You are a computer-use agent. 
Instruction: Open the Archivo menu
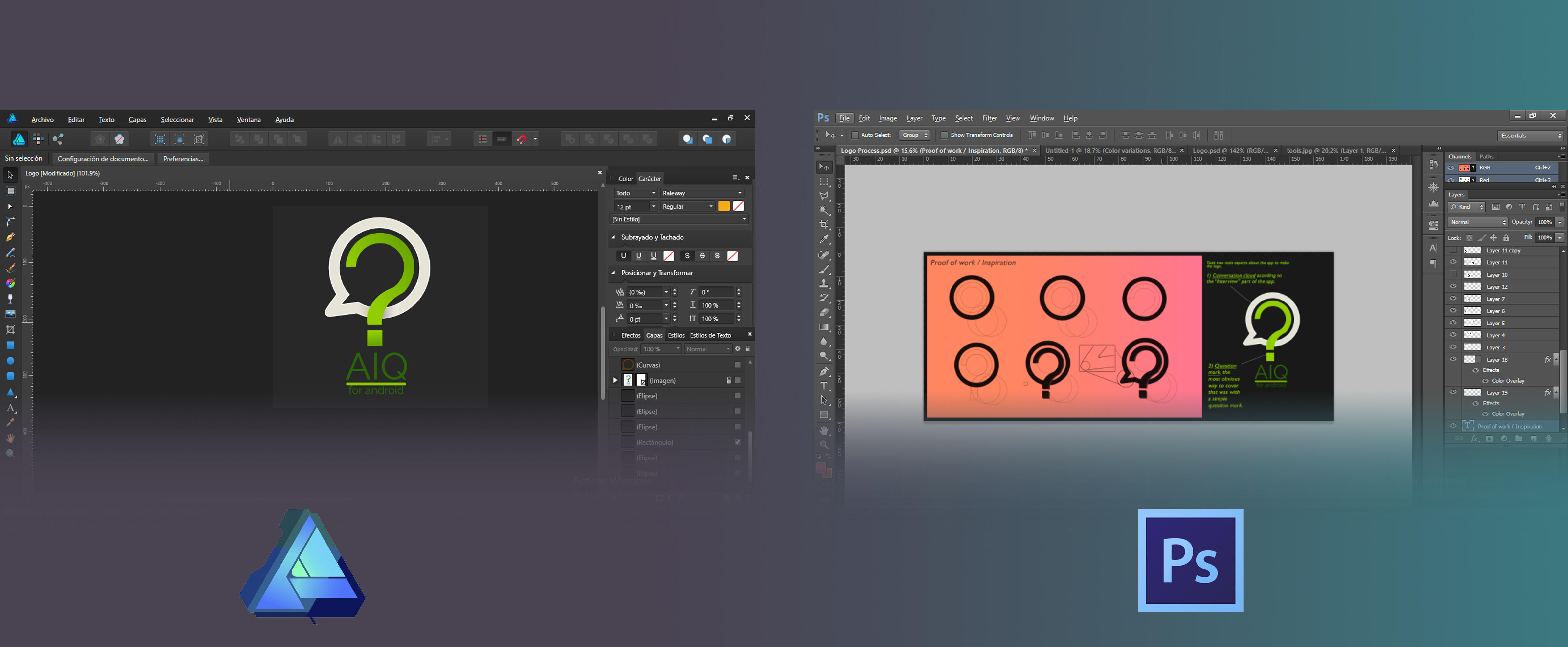(x=43, y=119)
